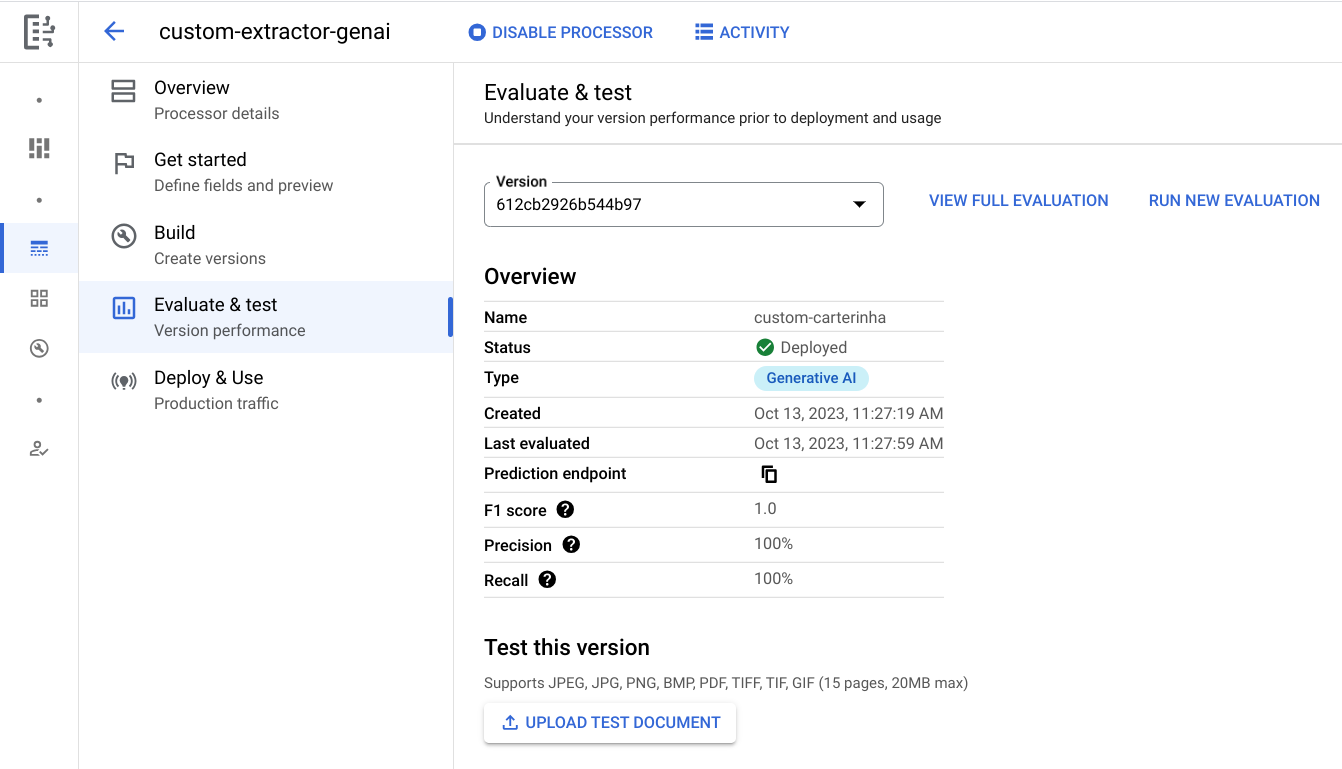The width and height of the screenshot is (1342, 769).
Task: Click the list icon next to Activity
Action: click(x=704, y=32)
